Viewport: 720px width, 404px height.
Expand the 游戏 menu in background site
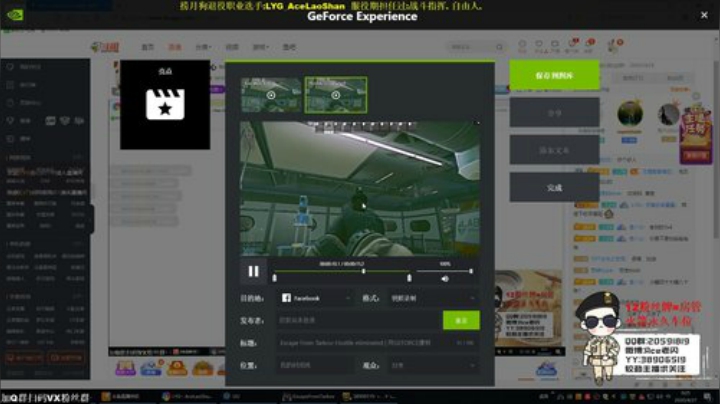[260, 47]
